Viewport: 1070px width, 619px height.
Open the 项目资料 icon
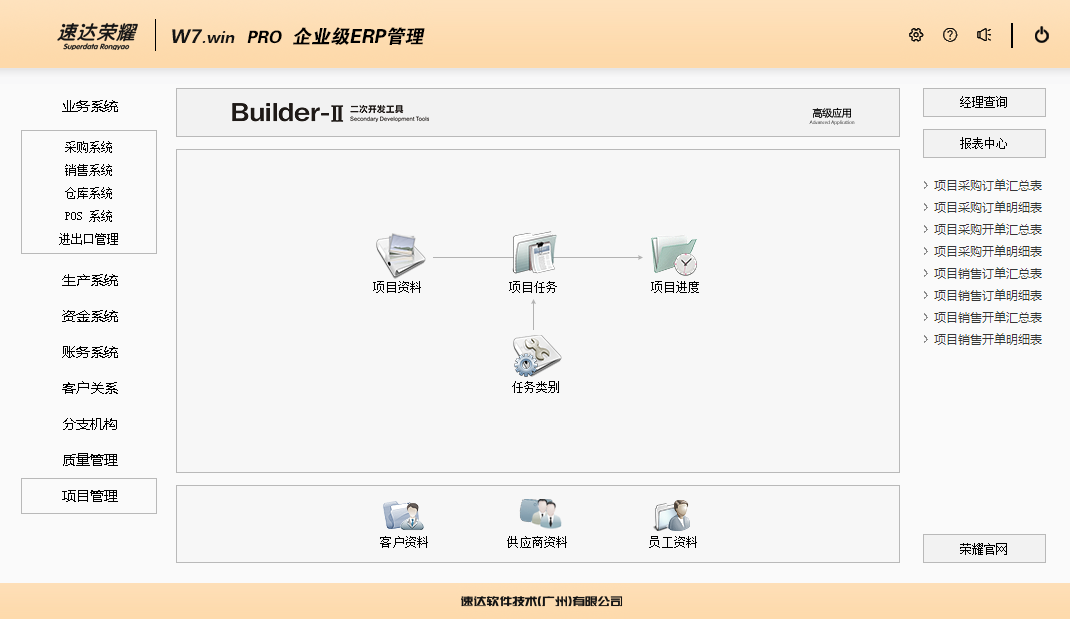point(399,256)
